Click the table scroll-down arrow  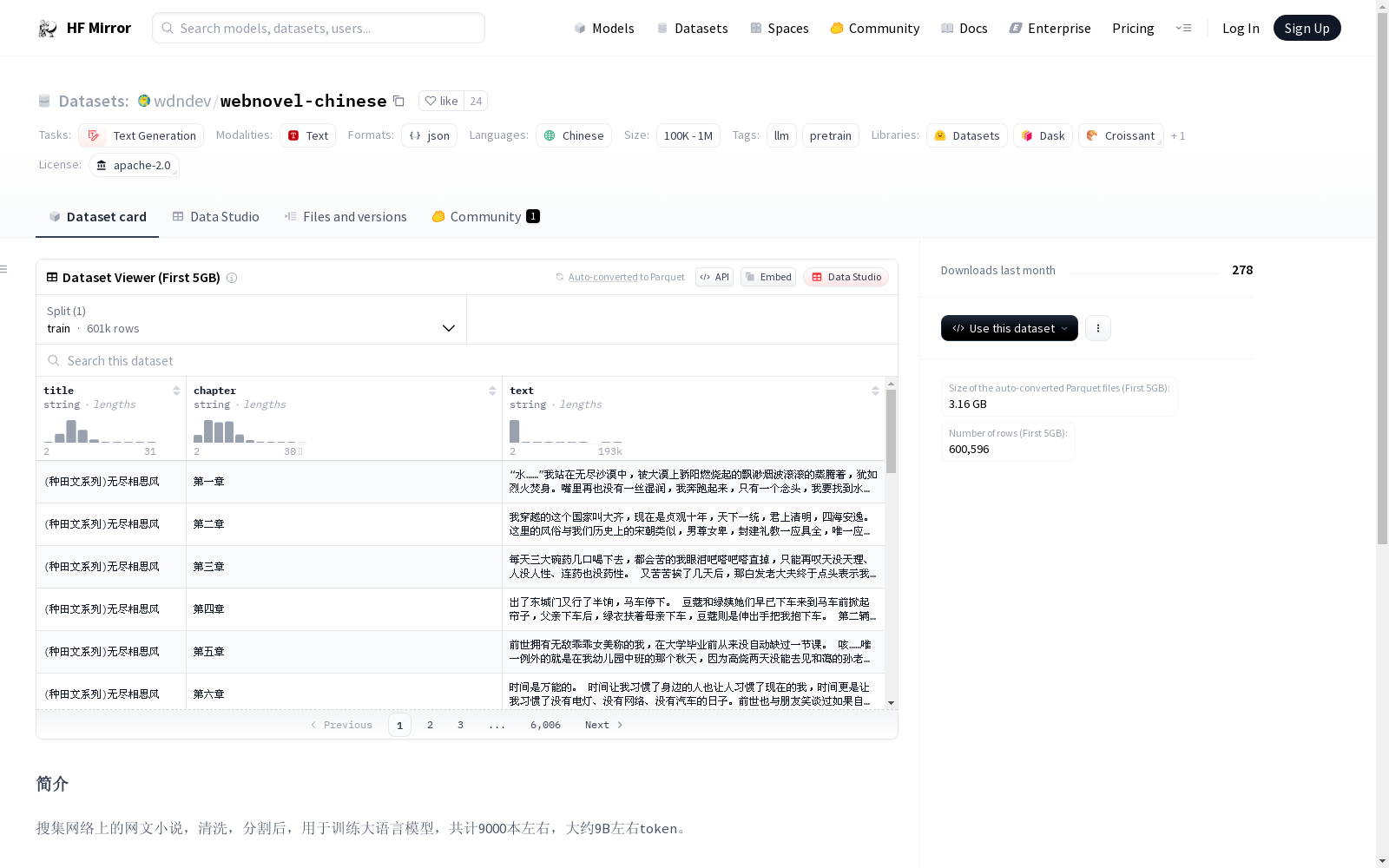tap(891, 703)
